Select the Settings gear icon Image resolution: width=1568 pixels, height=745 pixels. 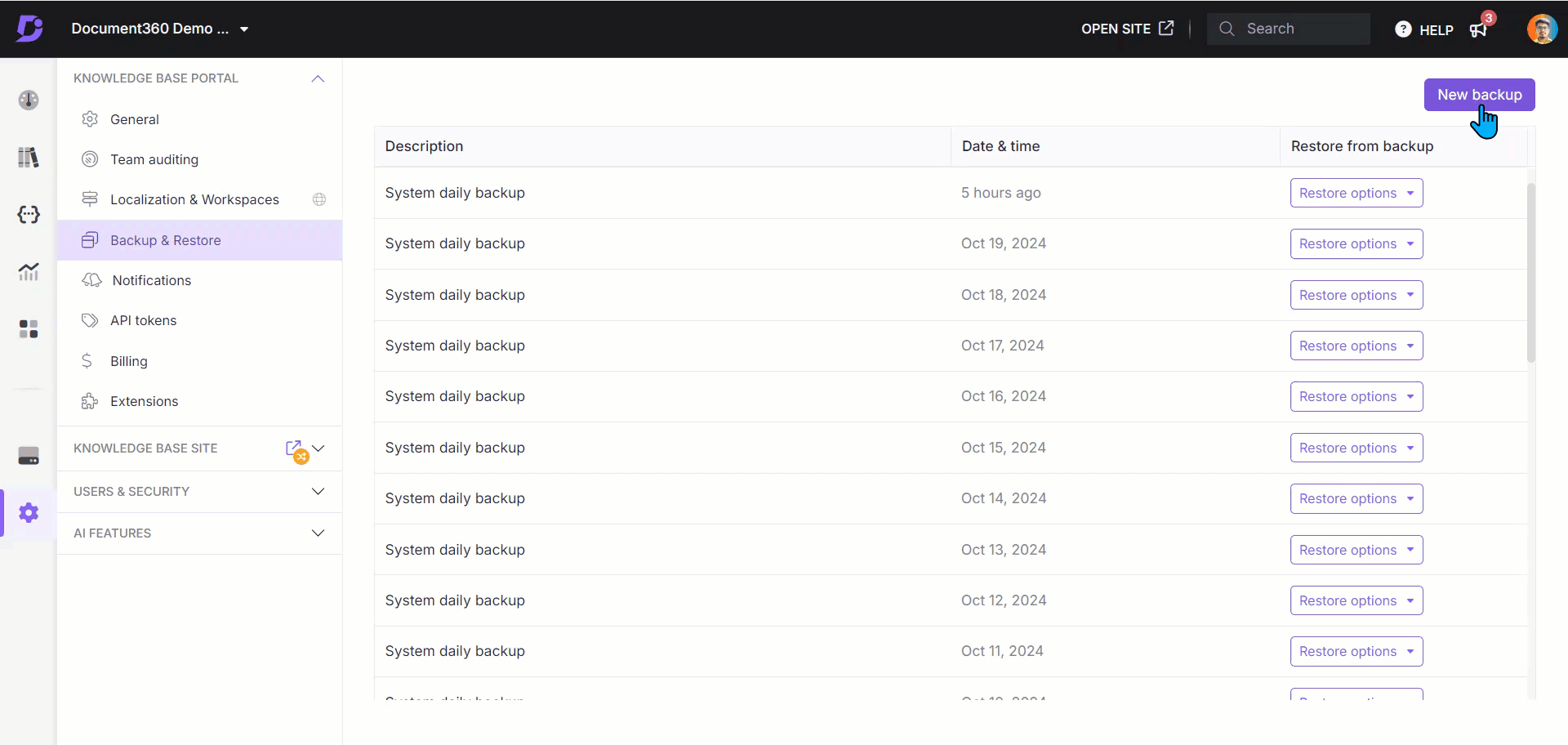pos(29,513)
